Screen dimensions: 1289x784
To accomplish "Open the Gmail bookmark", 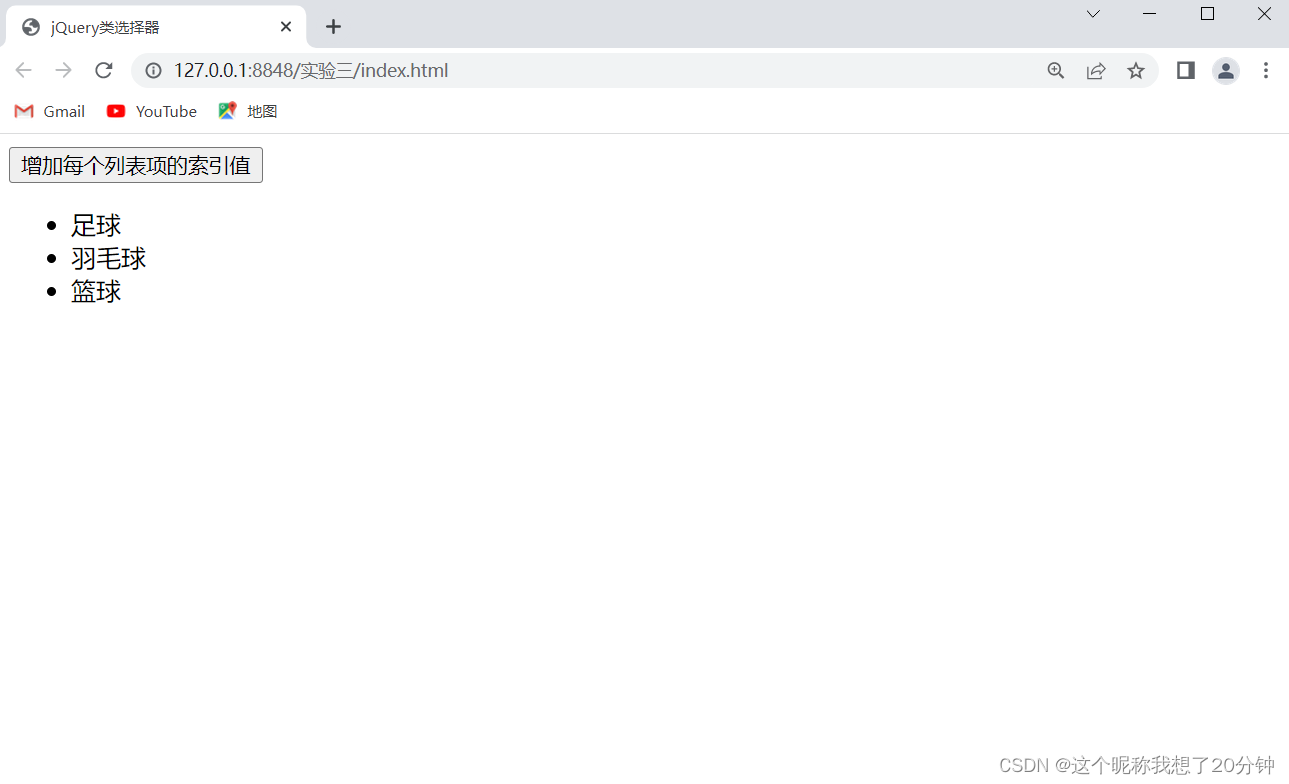I will point(50,112).
